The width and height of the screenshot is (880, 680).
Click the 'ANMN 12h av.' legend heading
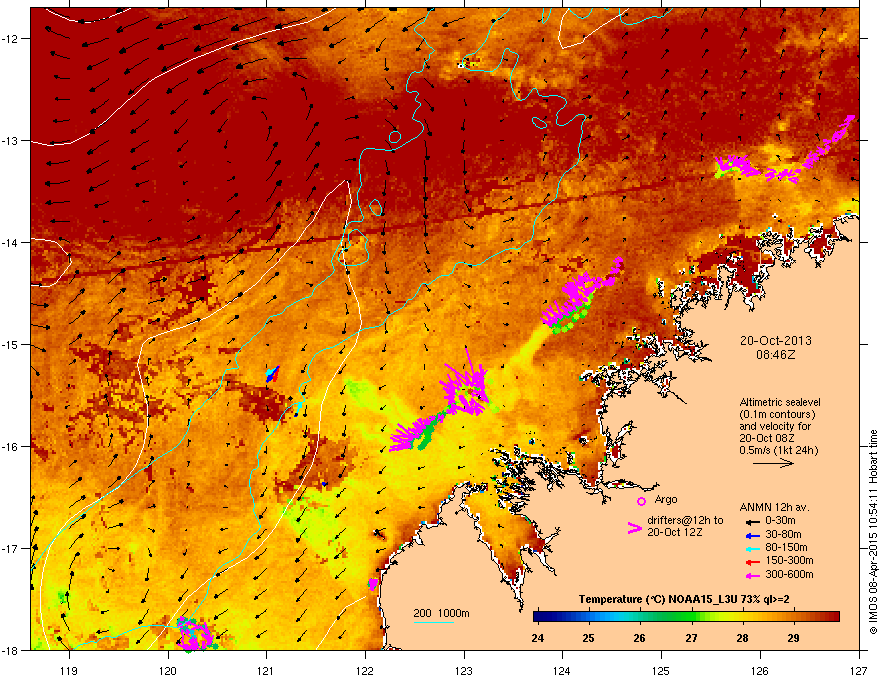774,507
